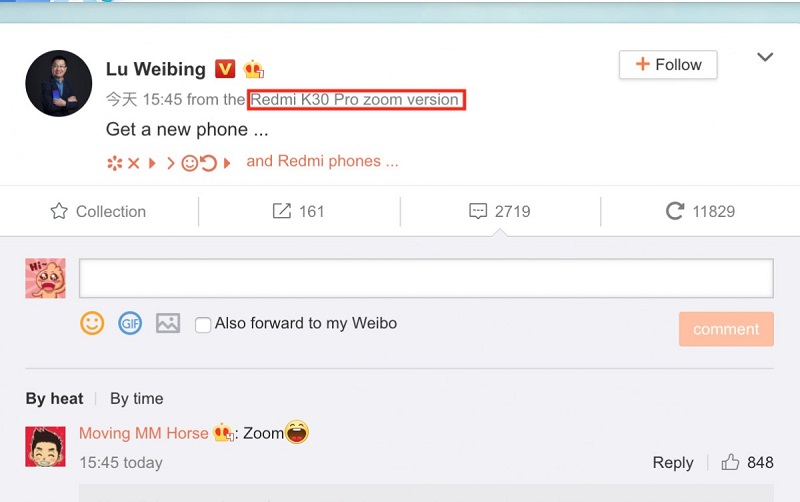Open the 'and Redmi phones ...' link
Image resolution: width=800 pixels, height=502 pixels.
(322, 161)
